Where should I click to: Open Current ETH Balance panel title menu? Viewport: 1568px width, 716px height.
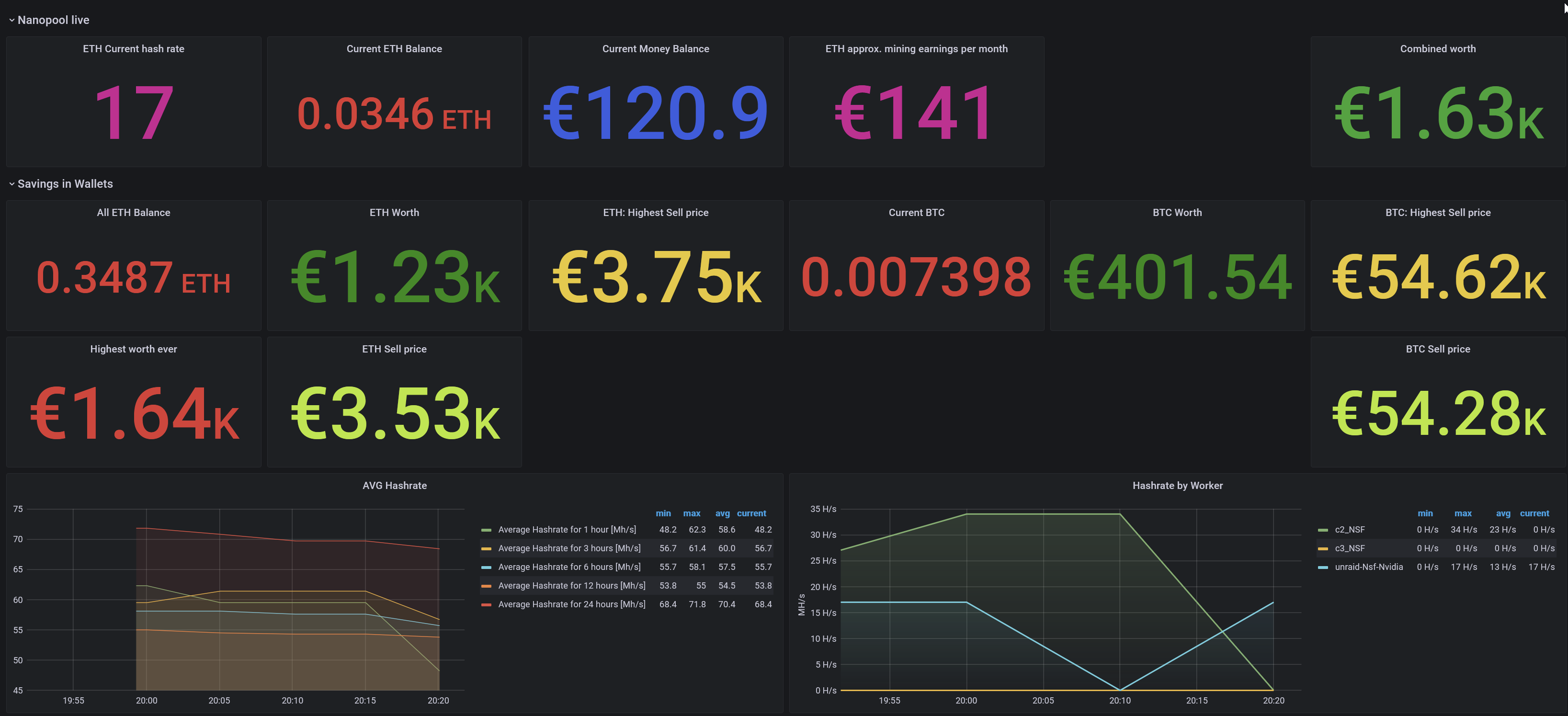tap(395, 49)
